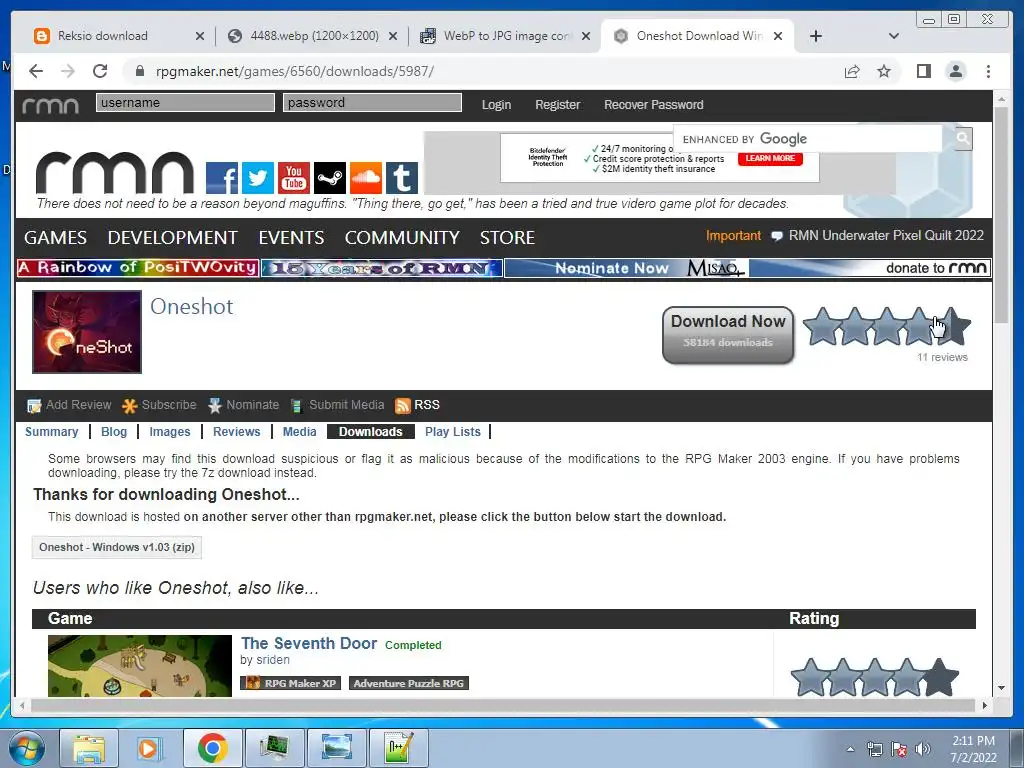
Task: Reload the page in Chrome
Action: coord(100,71)
